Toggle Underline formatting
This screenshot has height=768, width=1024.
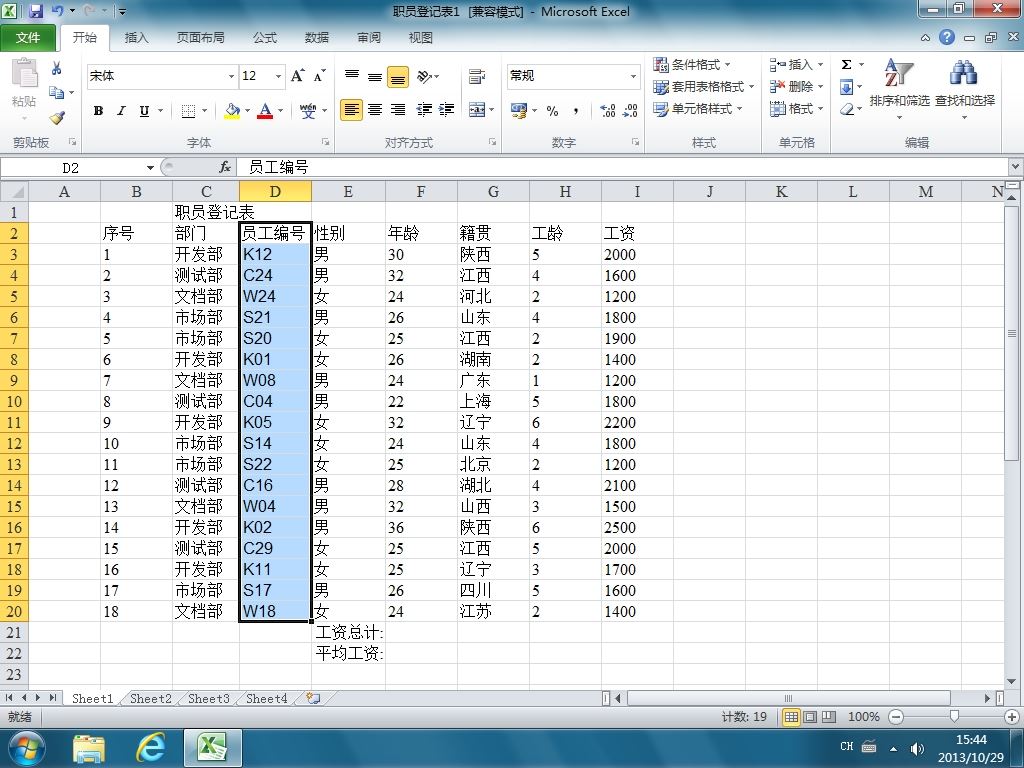[x=144, y=111]
